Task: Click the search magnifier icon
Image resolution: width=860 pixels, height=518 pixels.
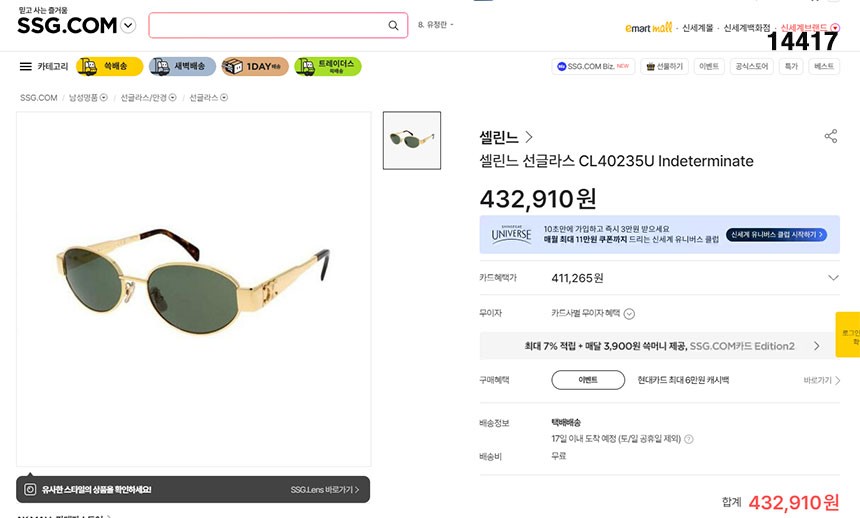Action: point(394,25)
